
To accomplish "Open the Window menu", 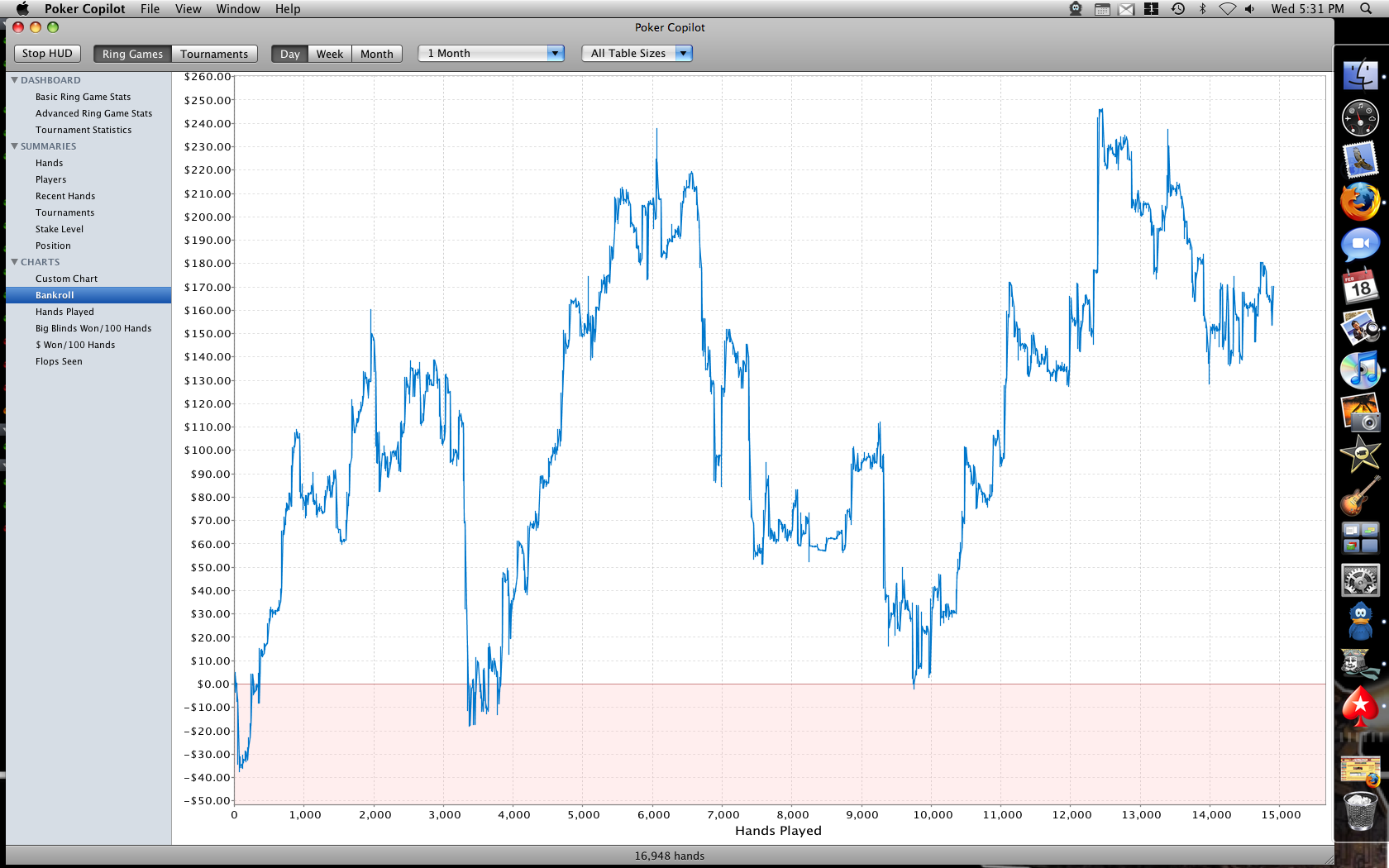I will click(238, 8).
